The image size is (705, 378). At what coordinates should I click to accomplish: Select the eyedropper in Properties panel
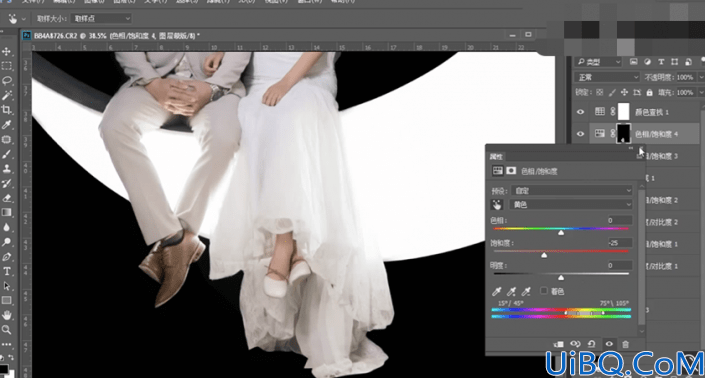coord(496,291)
